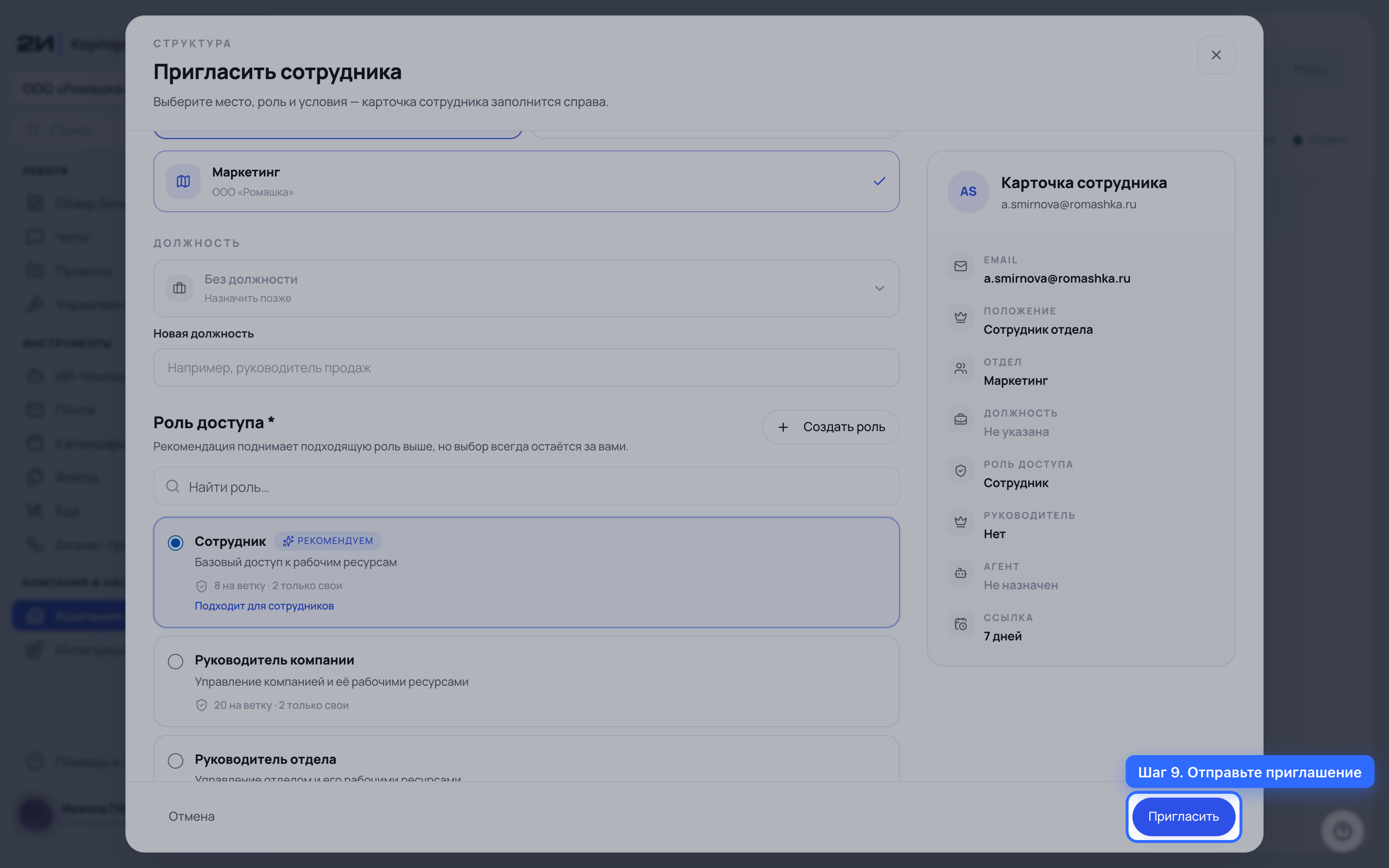Click the Руководитель компании role title
1389x868 pixels.
pyautogui.click(x=274, y=660)
